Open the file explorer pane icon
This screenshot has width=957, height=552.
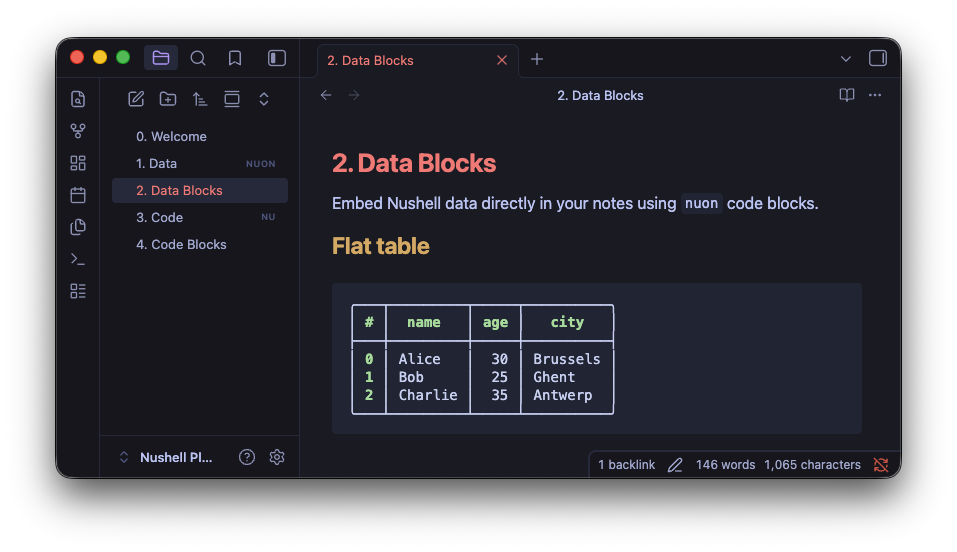pyautogui.click(x=161, y=58)
